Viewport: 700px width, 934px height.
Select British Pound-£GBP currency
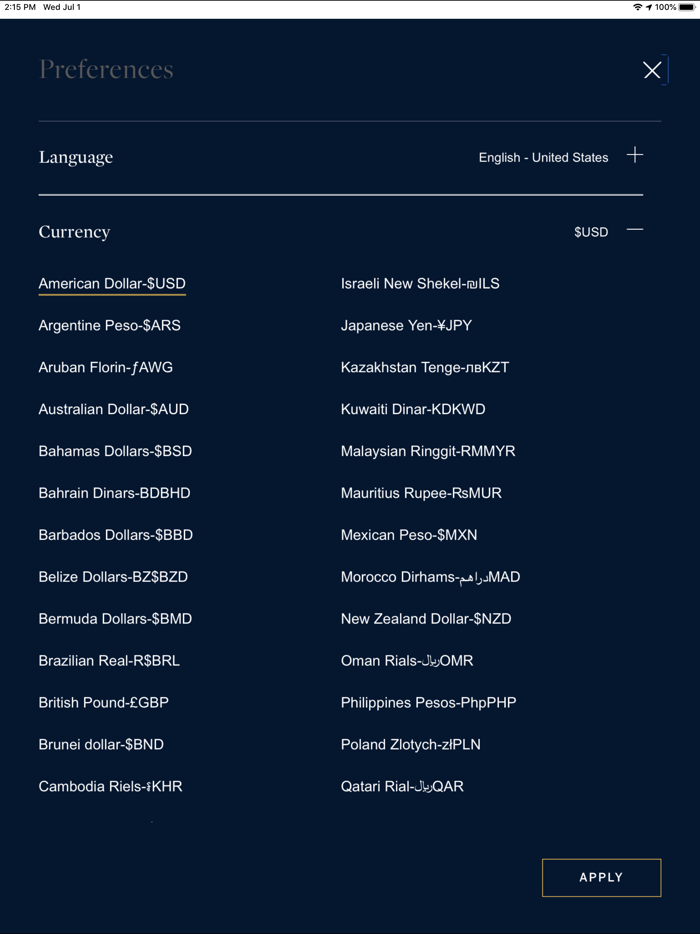103,702
